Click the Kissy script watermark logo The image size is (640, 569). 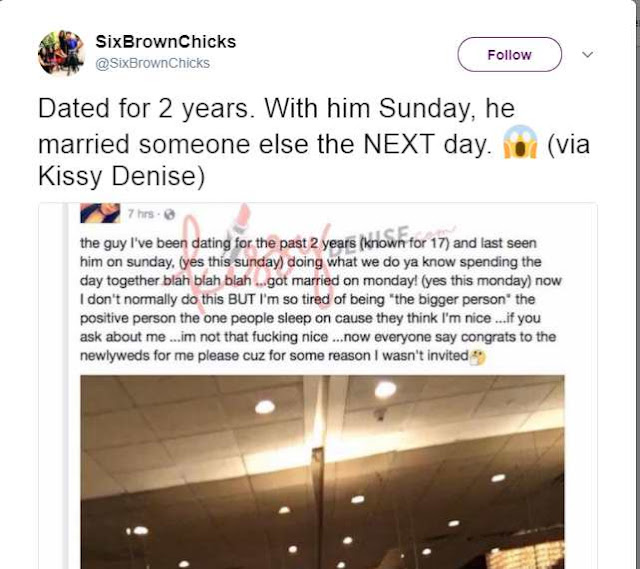pos(257,253)
